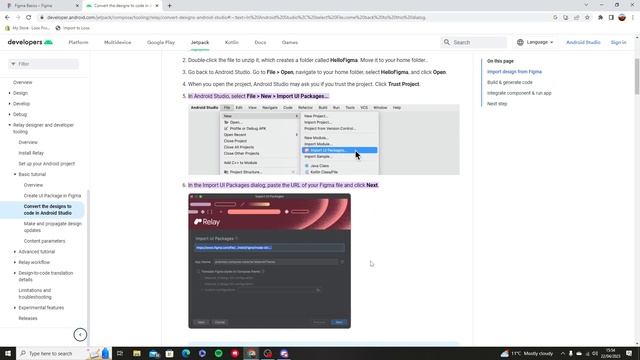
Task: Click the share page icon in address bar
Action: pos(576,18)
